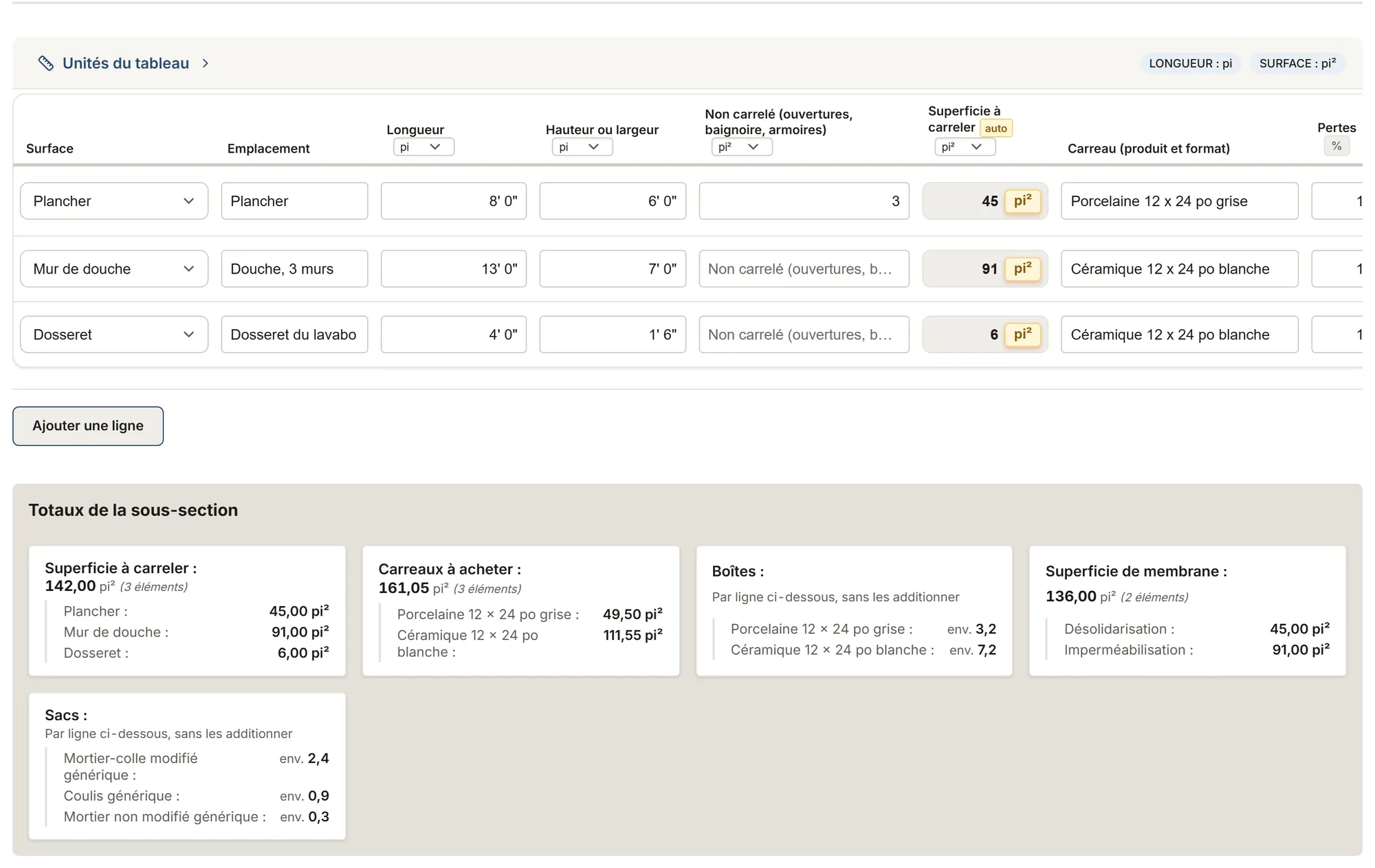Click the Imperméabilisation 91,00 pi² line
This screenshot has width=1375, height=868.
1197,650
